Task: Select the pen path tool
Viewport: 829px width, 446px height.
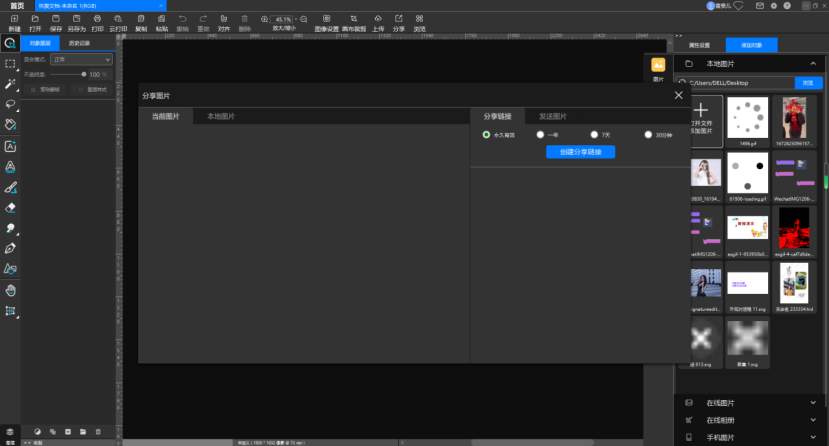Action: tap(10, 248)
